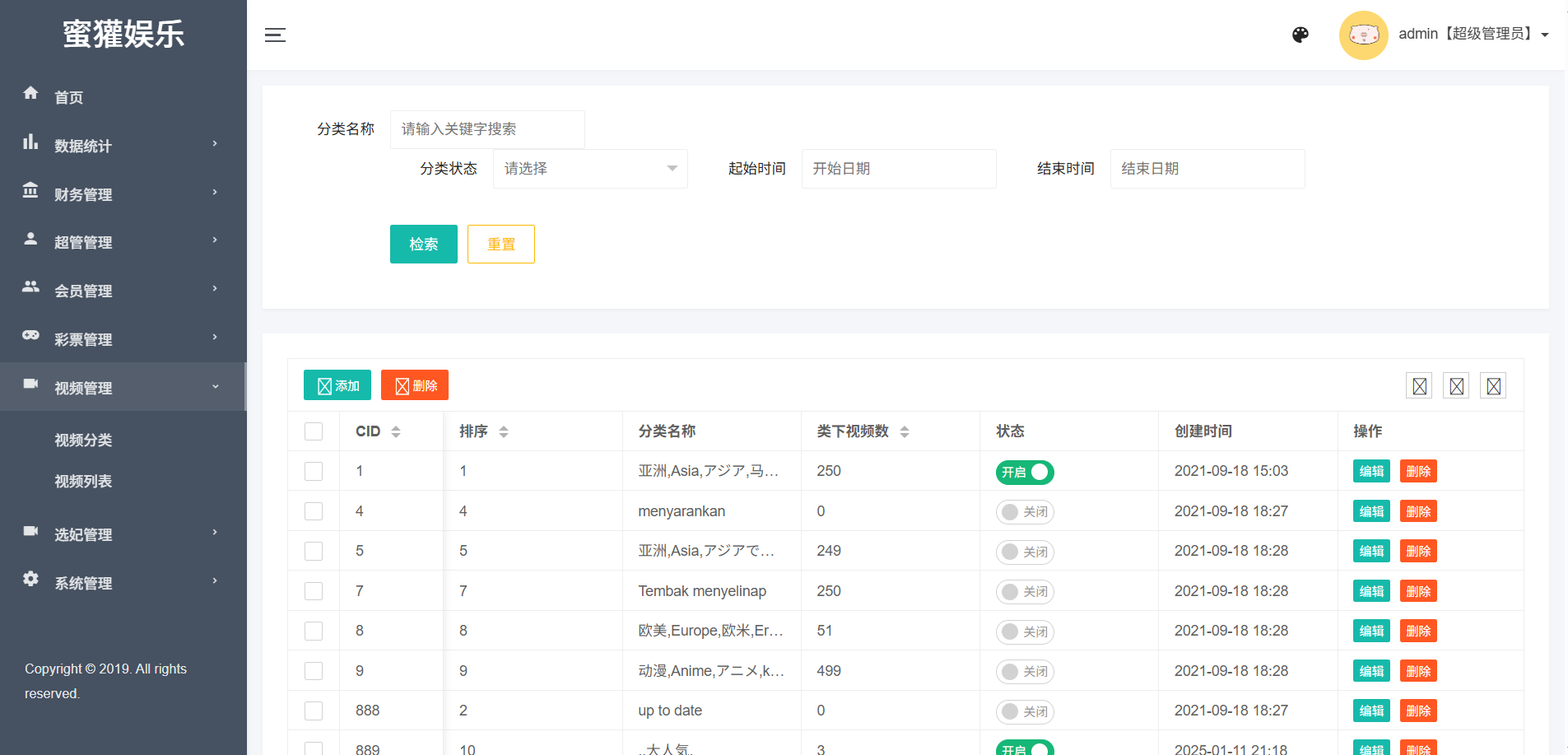
Task: Enable the status switch for menyarankan row
Action: 1024,512
